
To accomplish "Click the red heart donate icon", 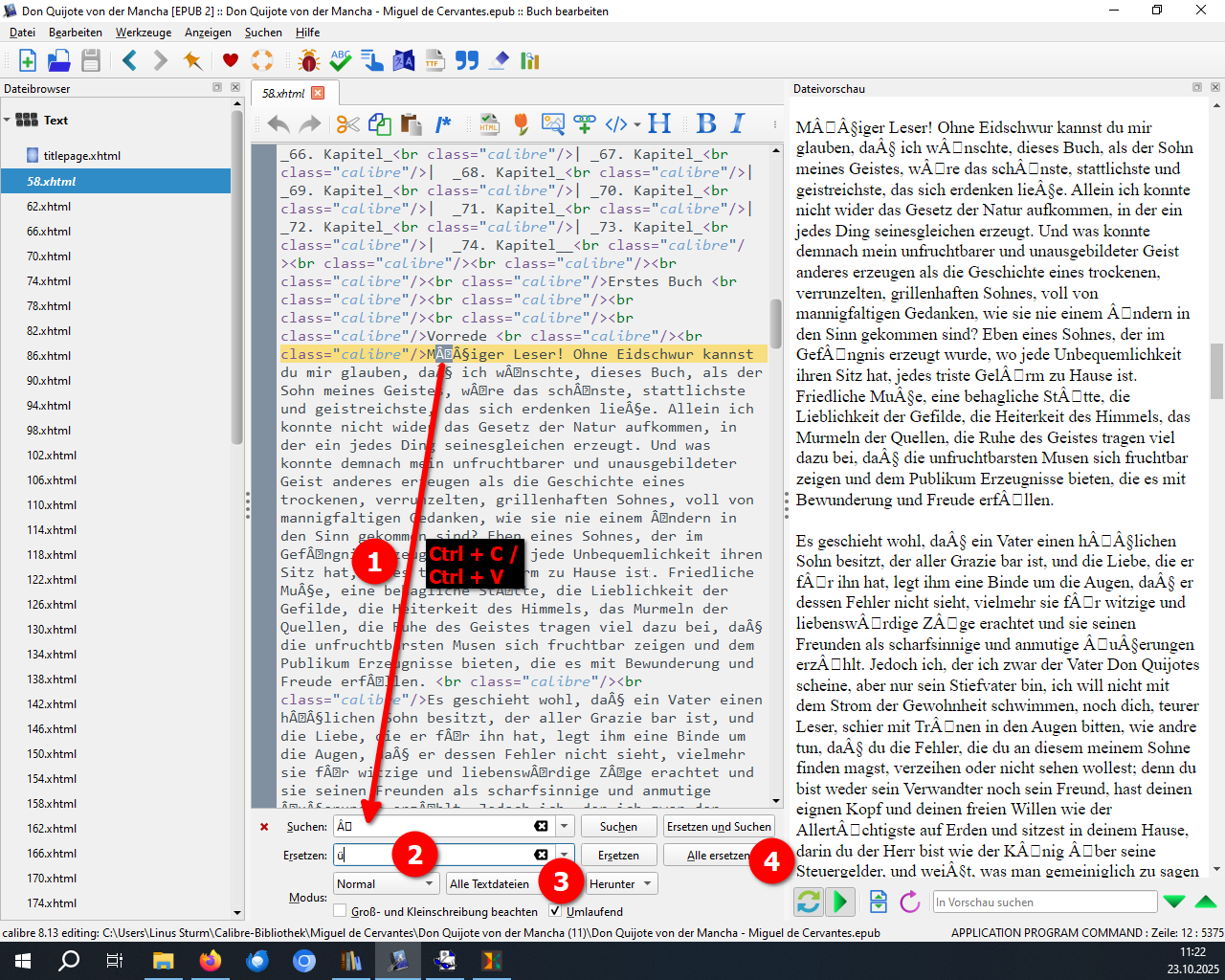I will tap(230, 61).
